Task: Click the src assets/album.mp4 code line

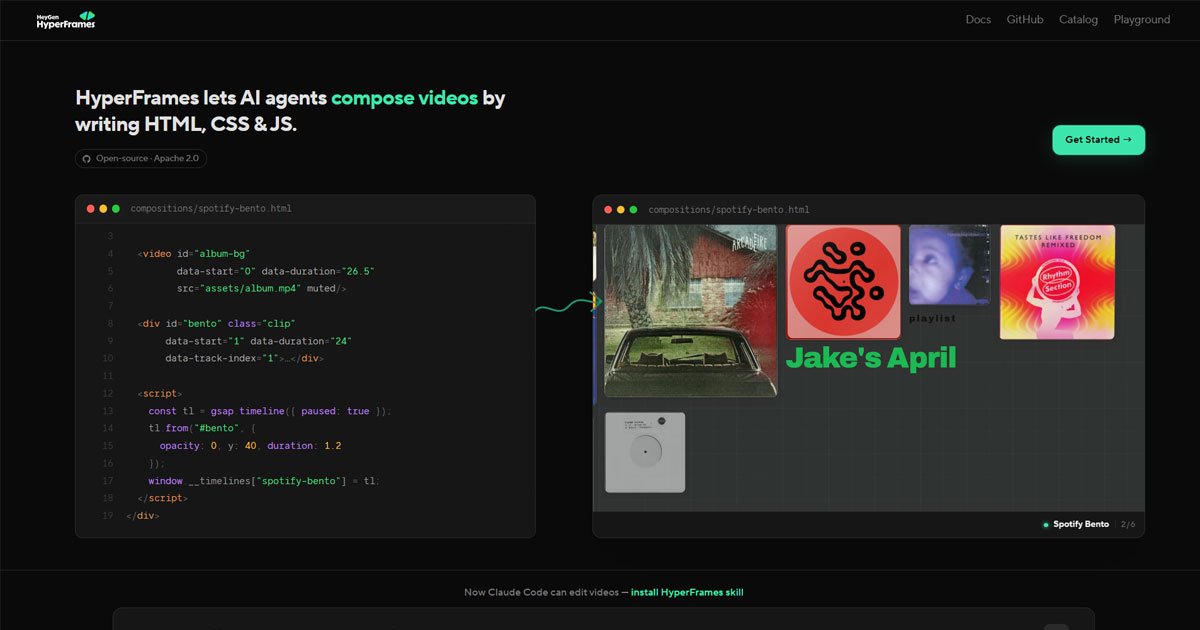Action: click(261, 288)
